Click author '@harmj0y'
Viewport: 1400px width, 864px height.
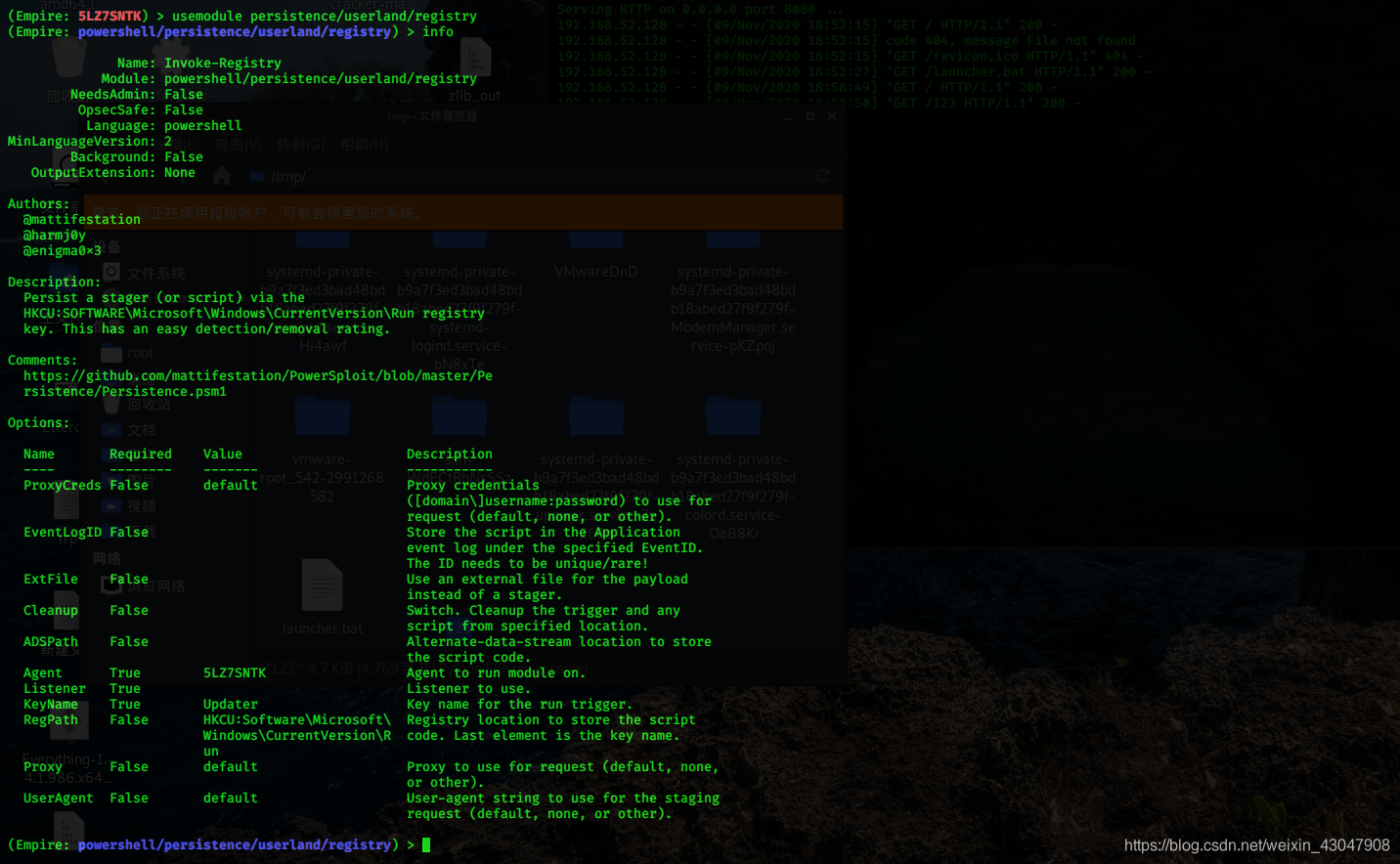[55, 235]
